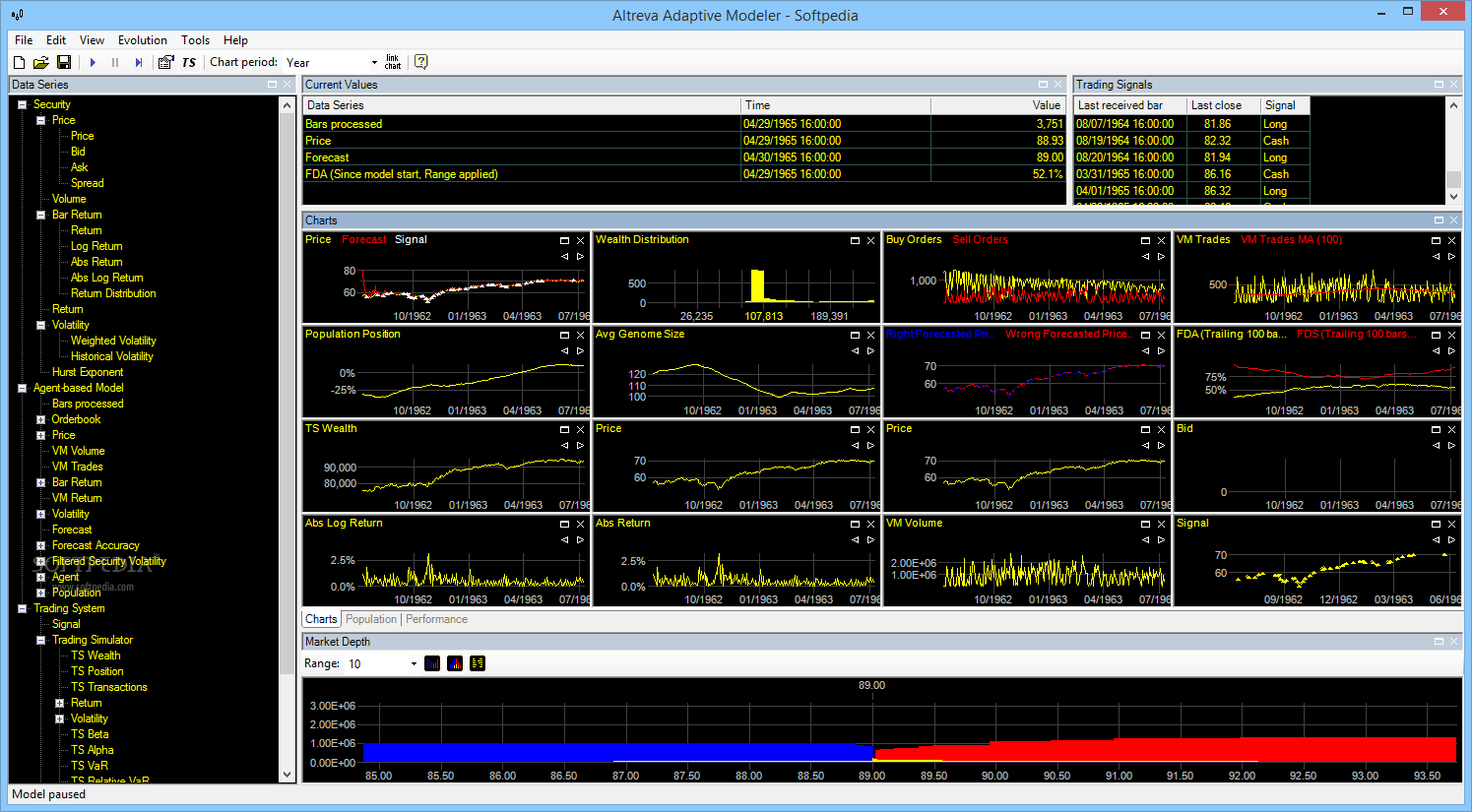The width and height of the screenshot is (1472, 812).
Task: Maximize the Trading Signals panel
Action: click(x=1439, y=85)
